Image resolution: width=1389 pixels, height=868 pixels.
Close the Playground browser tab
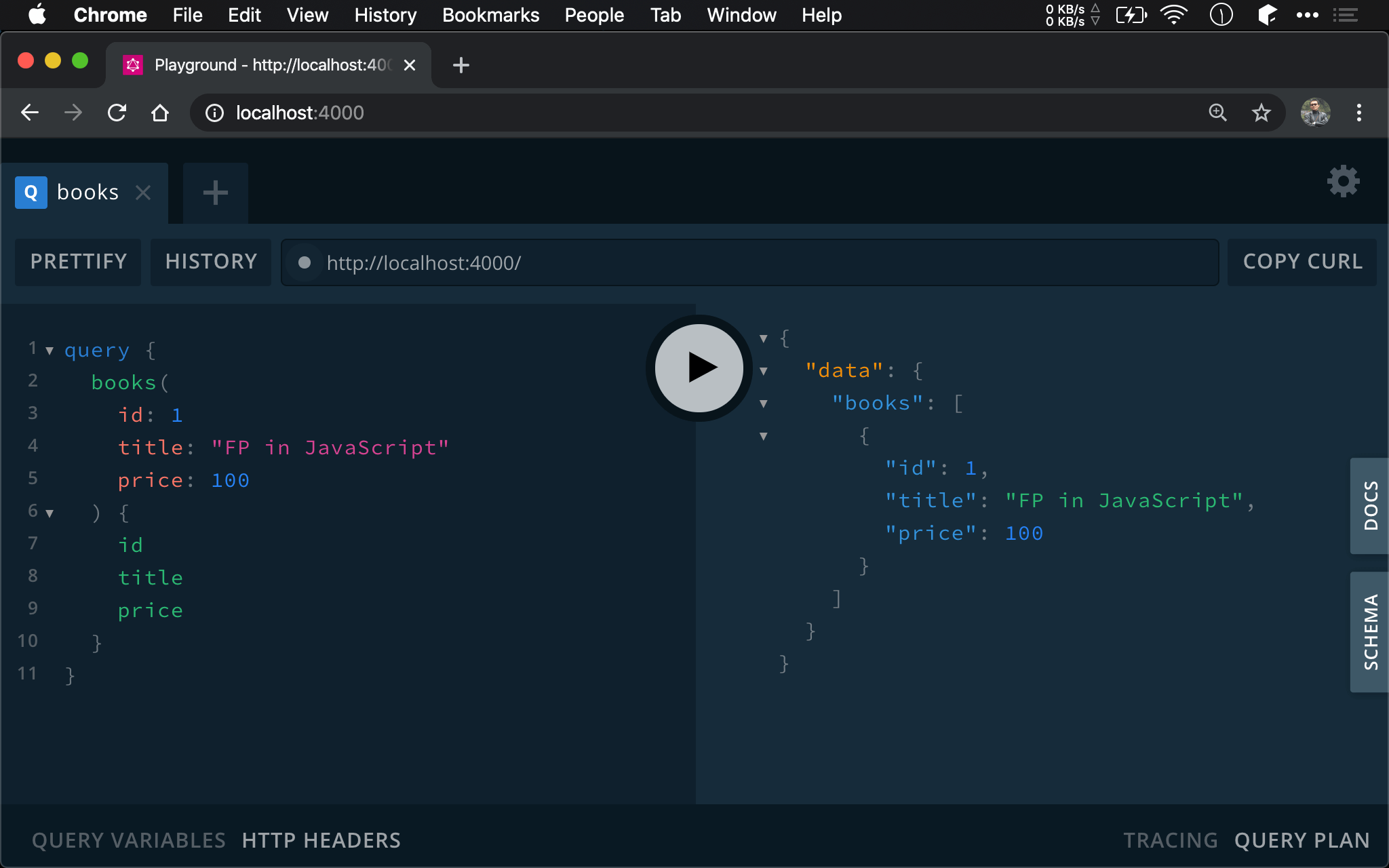coord(410,65)
